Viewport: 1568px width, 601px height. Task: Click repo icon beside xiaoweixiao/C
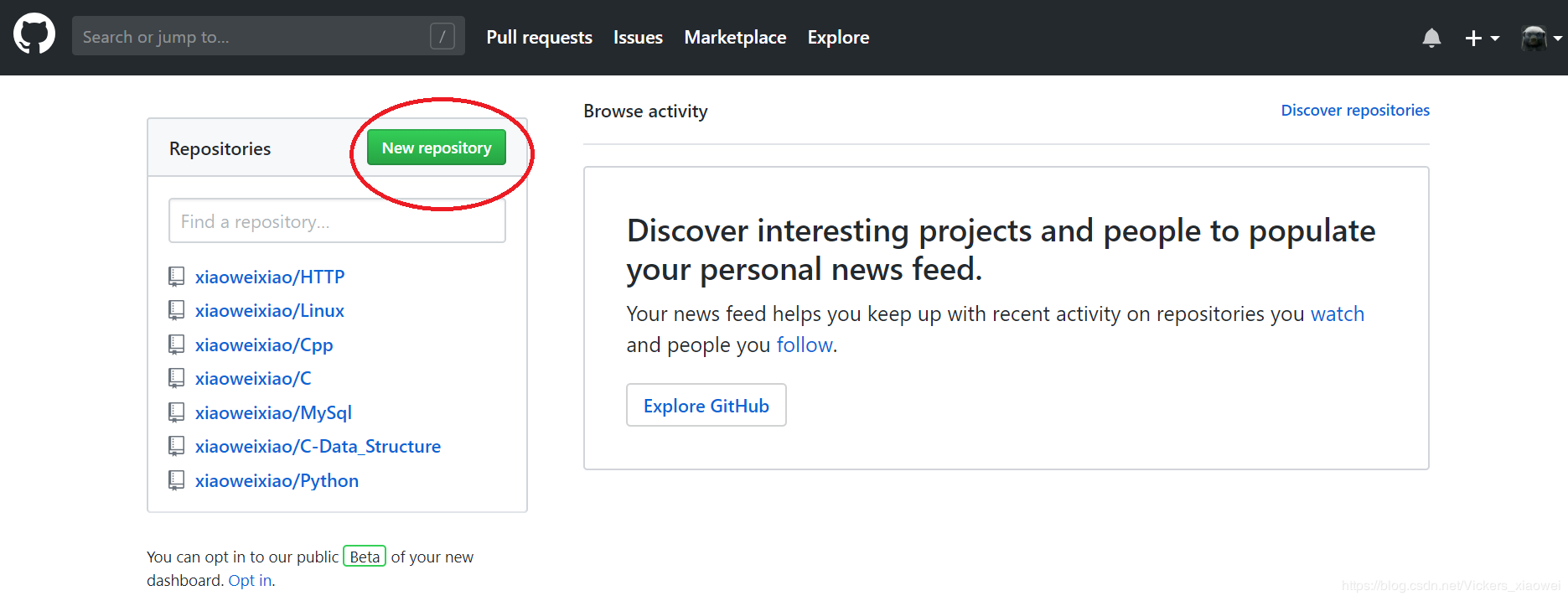[177, 378]
